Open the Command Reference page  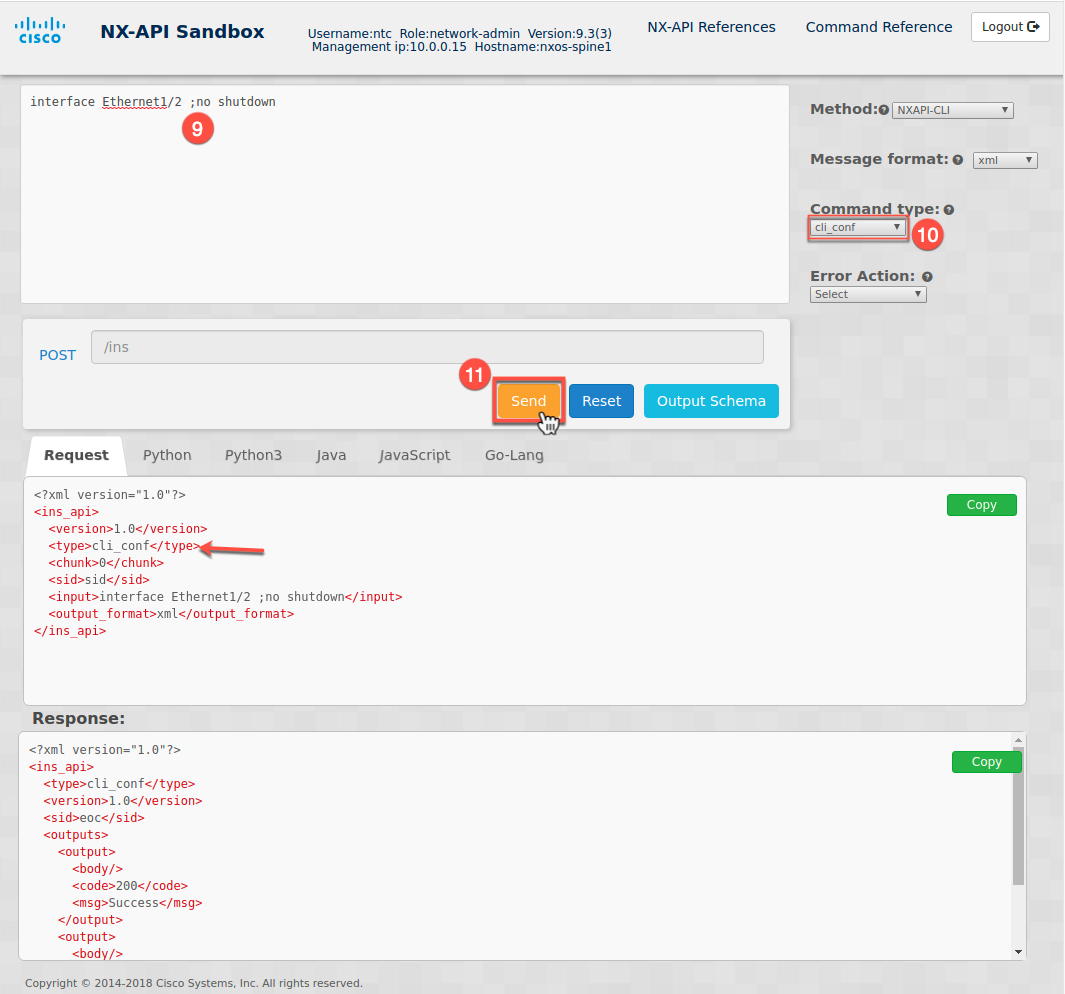878,27
